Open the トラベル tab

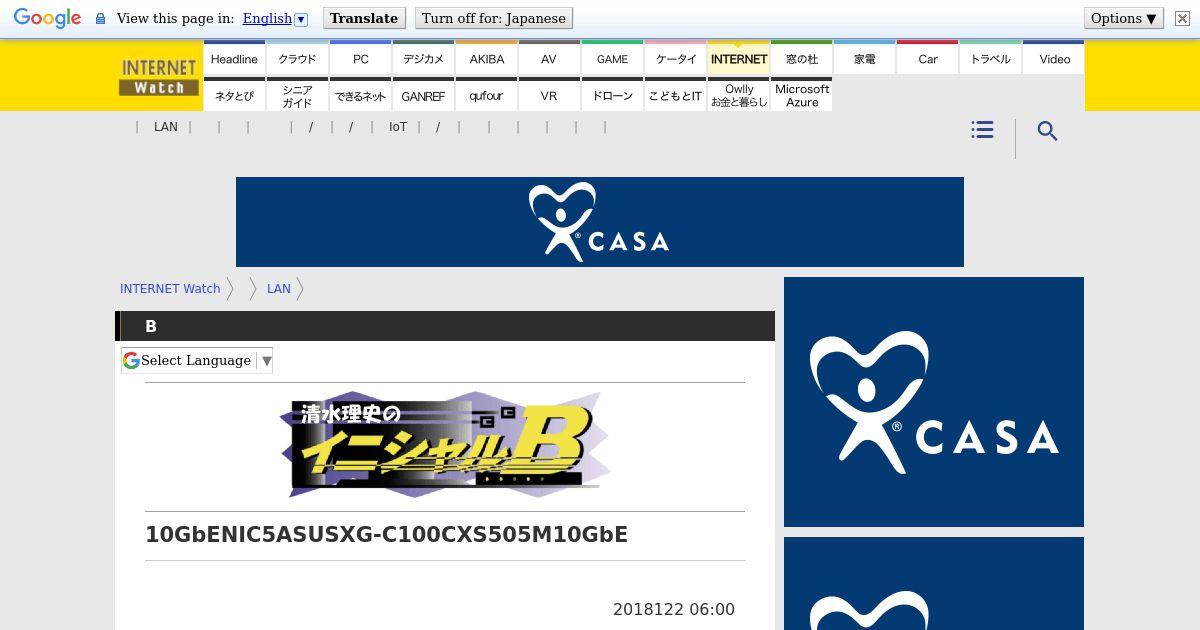[991, 59]
